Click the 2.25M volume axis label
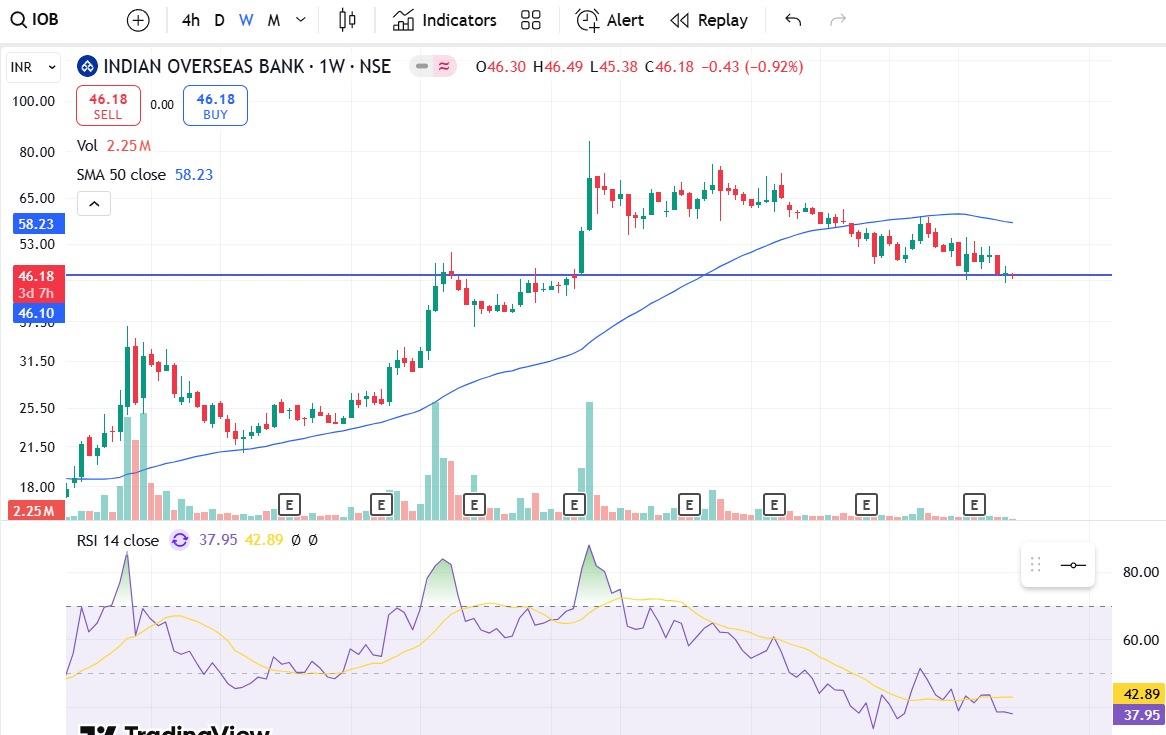Viewport: 1166px width, 735px height. 36,511
